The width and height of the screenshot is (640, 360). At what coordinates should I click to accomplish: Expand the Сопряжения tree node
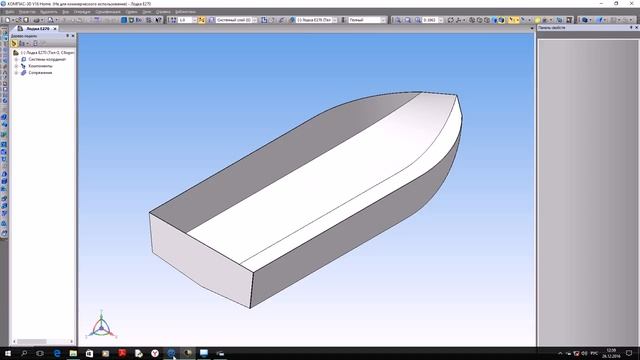pos(16,73)
